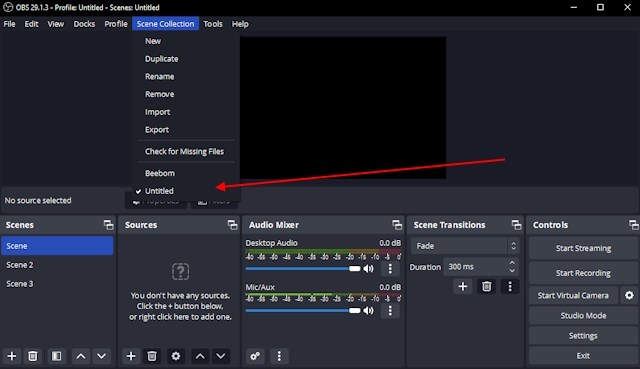Adjust Desktop Audio volume slider

click(303, 268)
